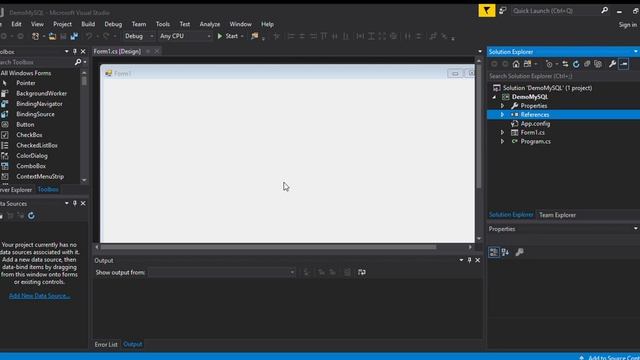Toggle Show All Files in Solution Explorer
Screen dimensions: 640x360
tap(598, 64)
